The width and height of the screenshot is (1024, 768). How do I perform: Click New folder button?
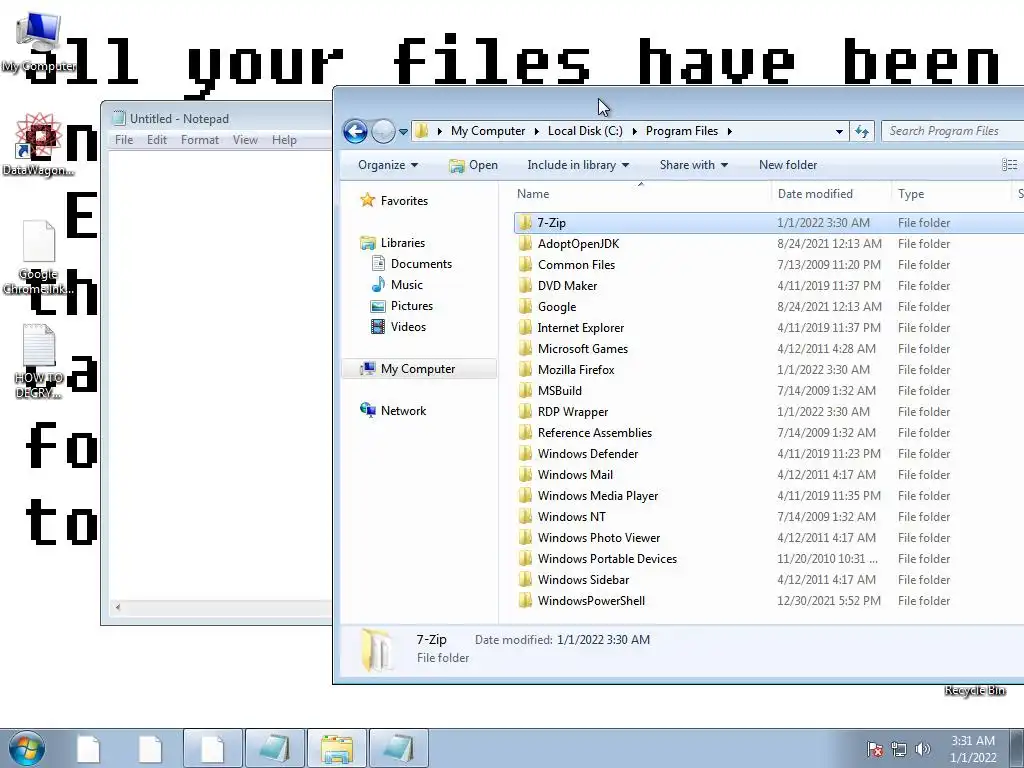tap(788, 165)
